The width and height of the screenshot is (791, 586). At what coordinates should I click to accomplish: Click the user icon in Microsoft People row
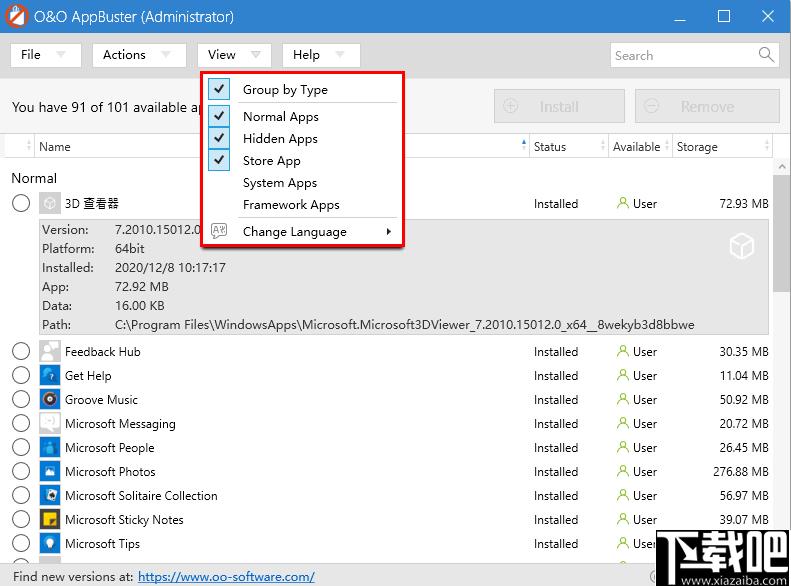(x=623, y=447)
